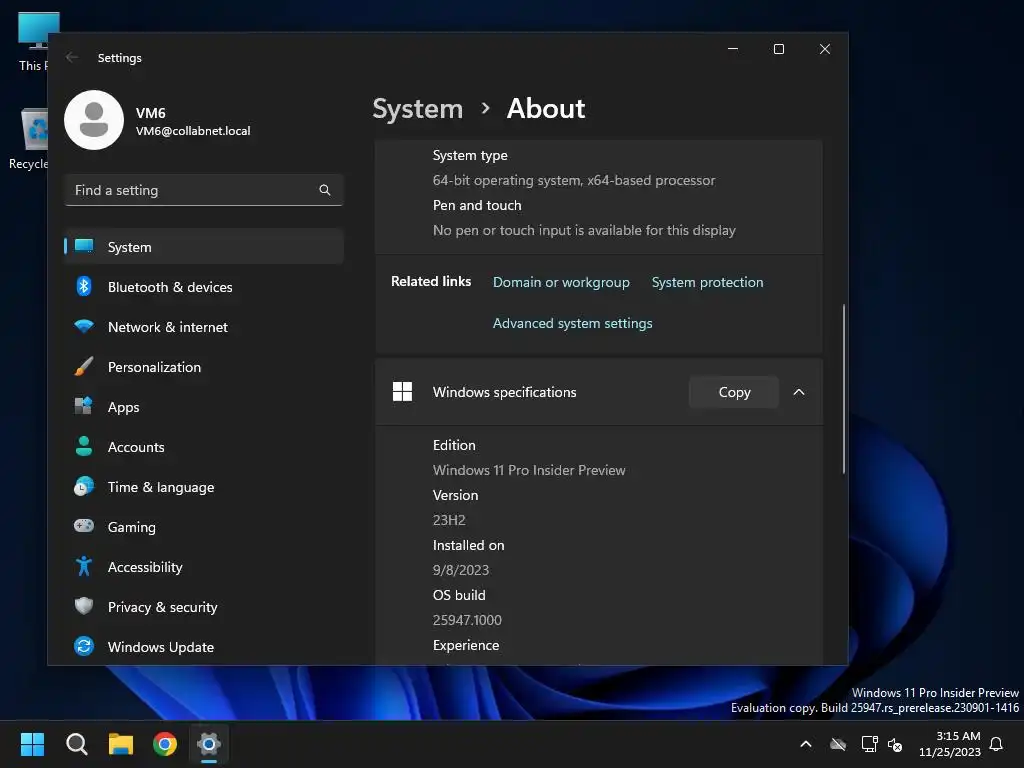Select the This PC desktop icon
This screenshot has height=768, width=1024.
tap(33, 42)
